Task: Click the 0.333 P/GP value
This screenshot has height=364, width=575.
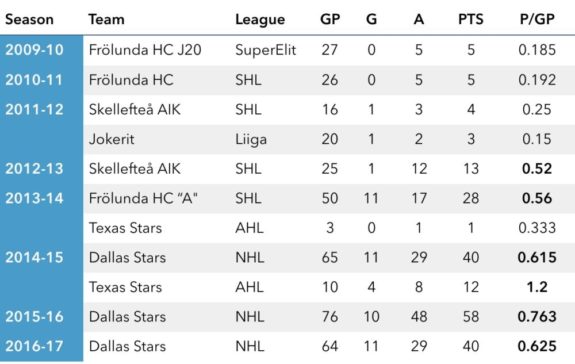Action: [x=537, y=228]
